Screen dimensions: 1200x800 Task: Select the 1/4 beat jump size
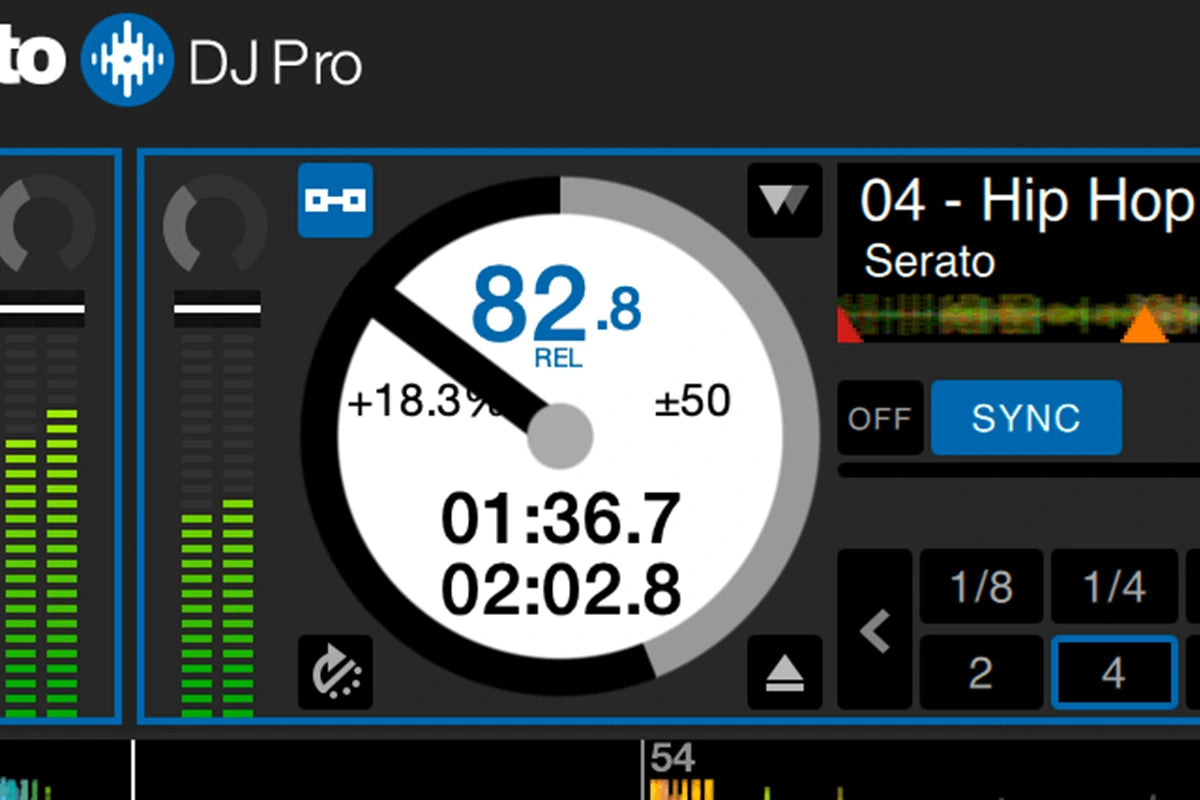click(x=1113, y=587)
